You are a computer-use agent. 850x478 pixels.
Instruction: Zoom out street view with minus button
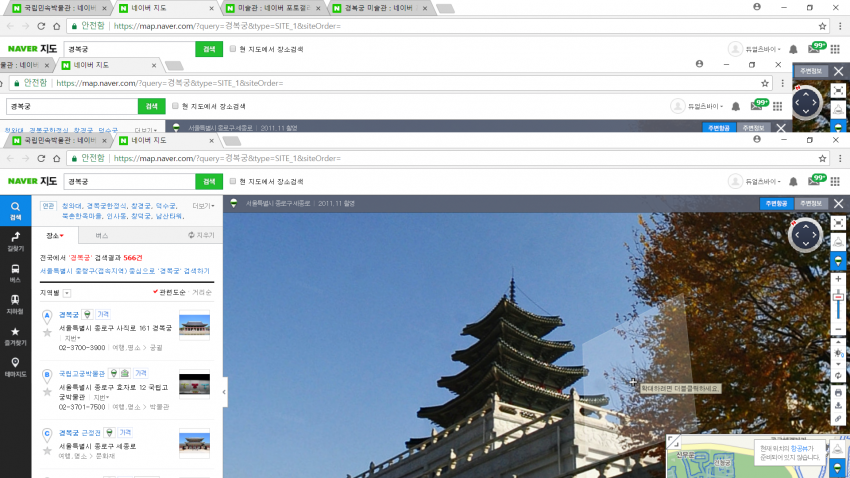[838, 329]
